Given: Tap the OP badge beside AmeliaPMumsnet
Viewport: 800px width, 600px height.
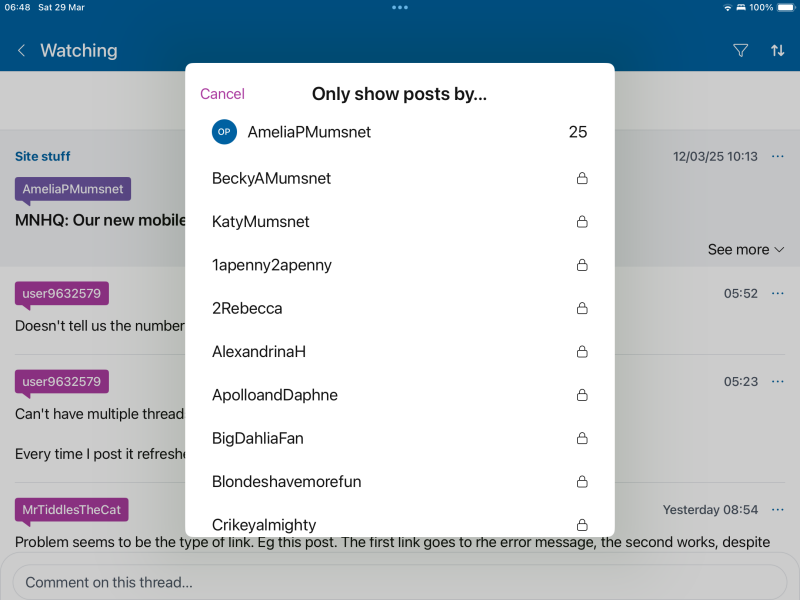Looking at the screenshot, I should 224,131.
